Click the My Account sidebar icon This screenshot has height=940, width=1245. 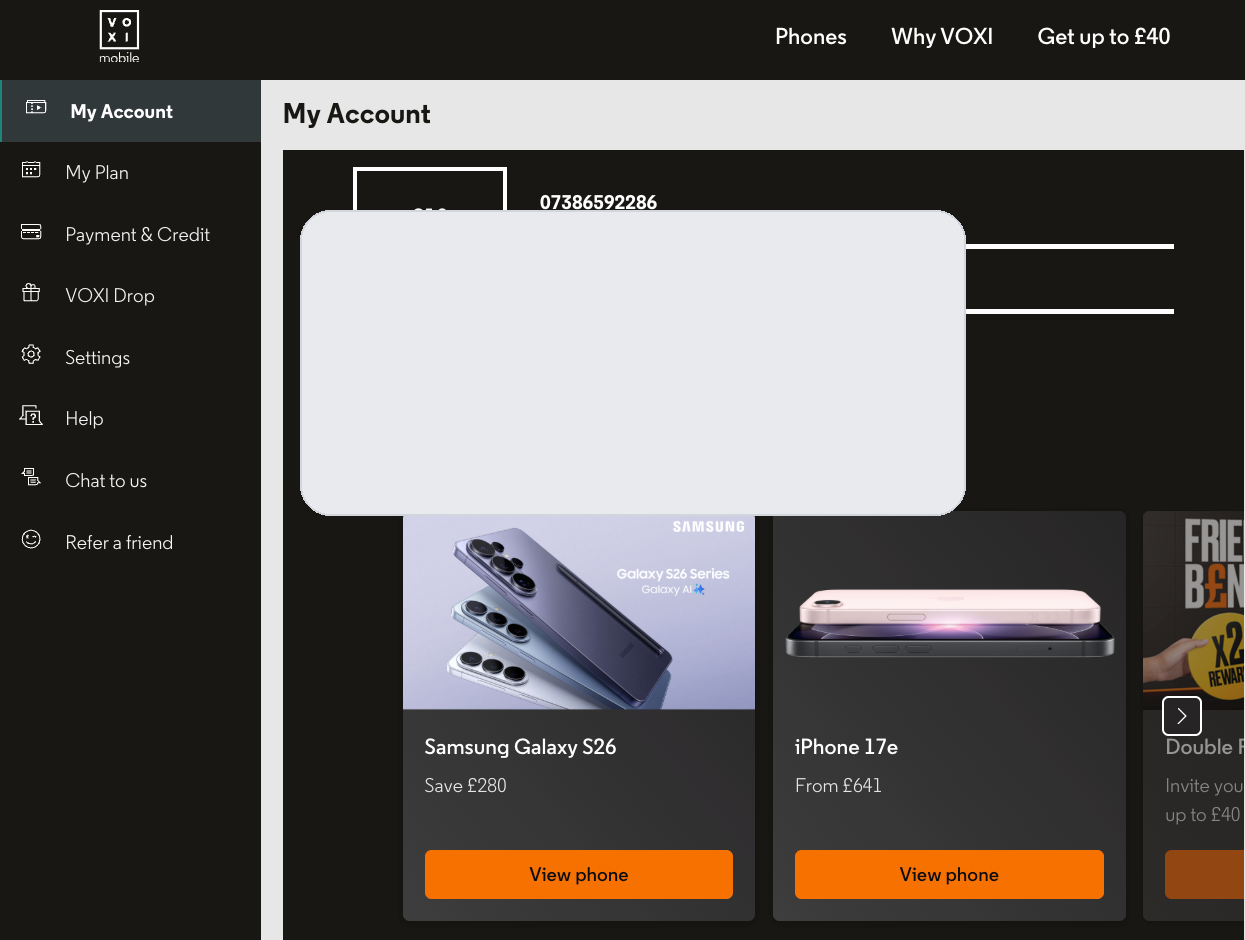pos(36,107)
